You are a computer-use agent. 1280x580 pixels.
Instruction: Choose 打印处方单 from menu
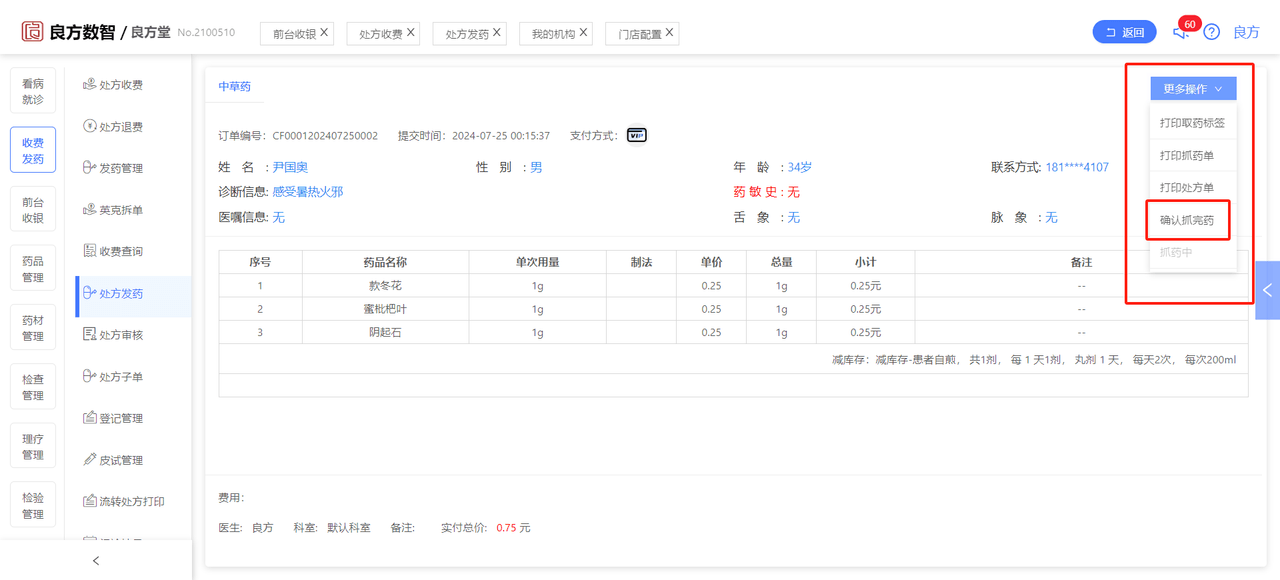click(1193, 187)
